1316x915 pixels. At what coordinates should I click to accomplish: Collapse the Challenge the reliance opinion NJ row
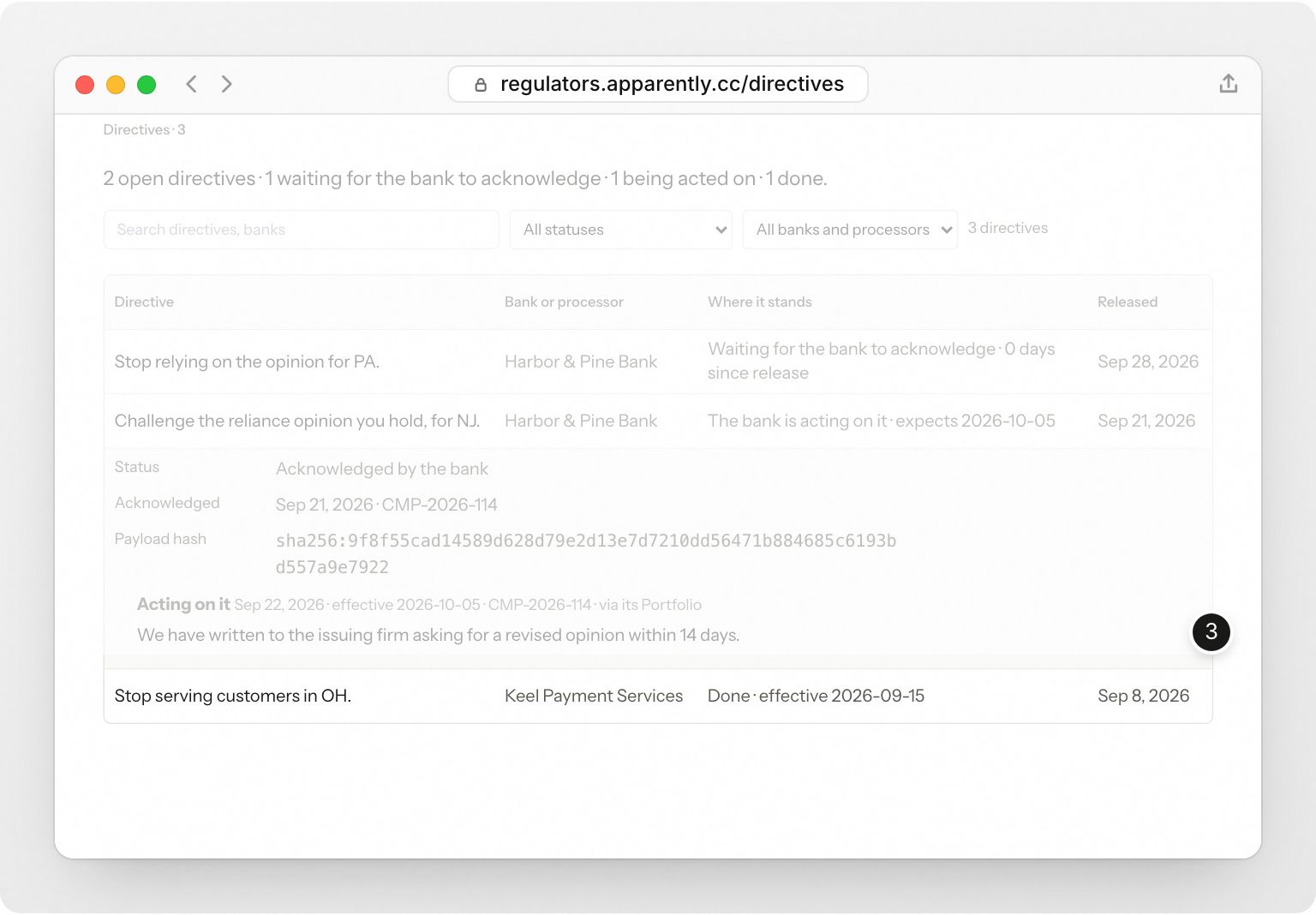click(658, 421)
